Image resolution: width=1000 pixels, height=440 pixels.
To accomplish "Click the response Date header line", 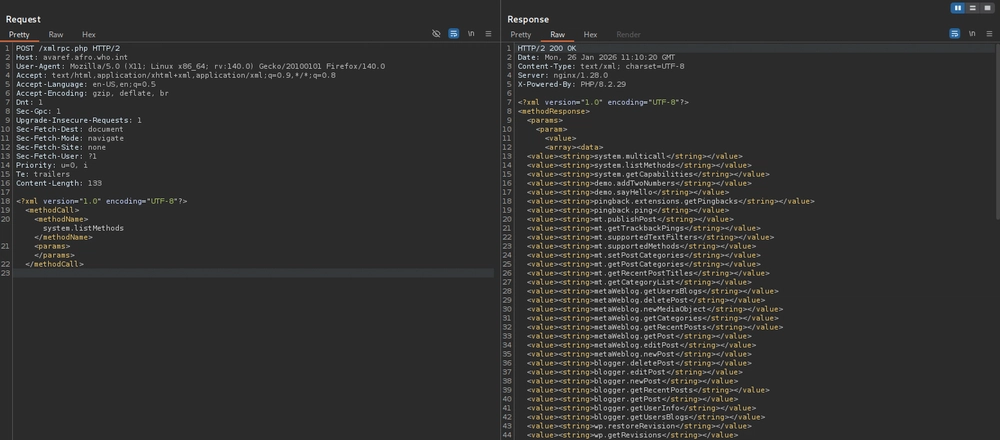I will click(x=596, y=57).
